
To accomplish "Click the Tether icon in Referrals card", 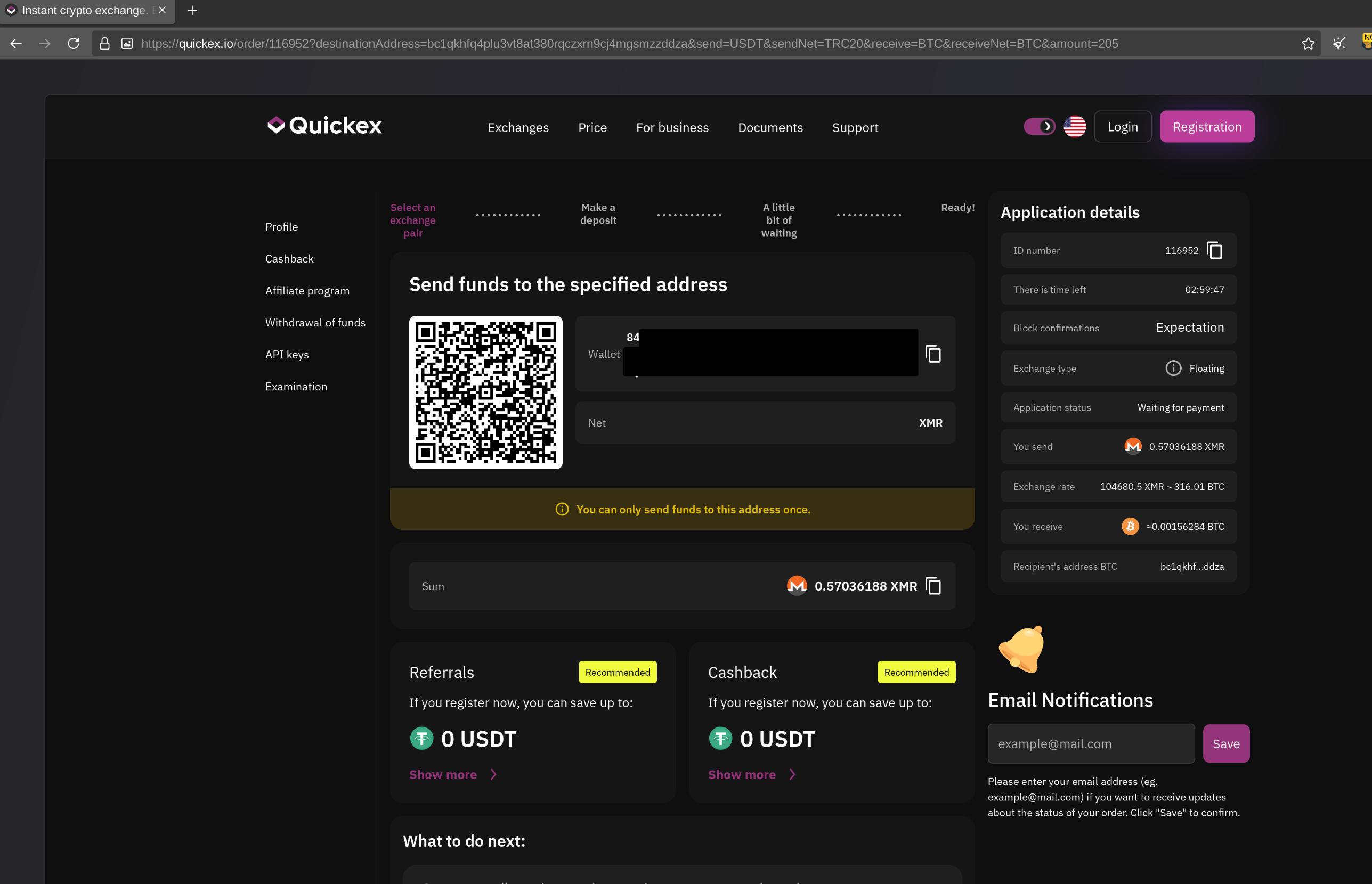I will click(x=421, y=738).
